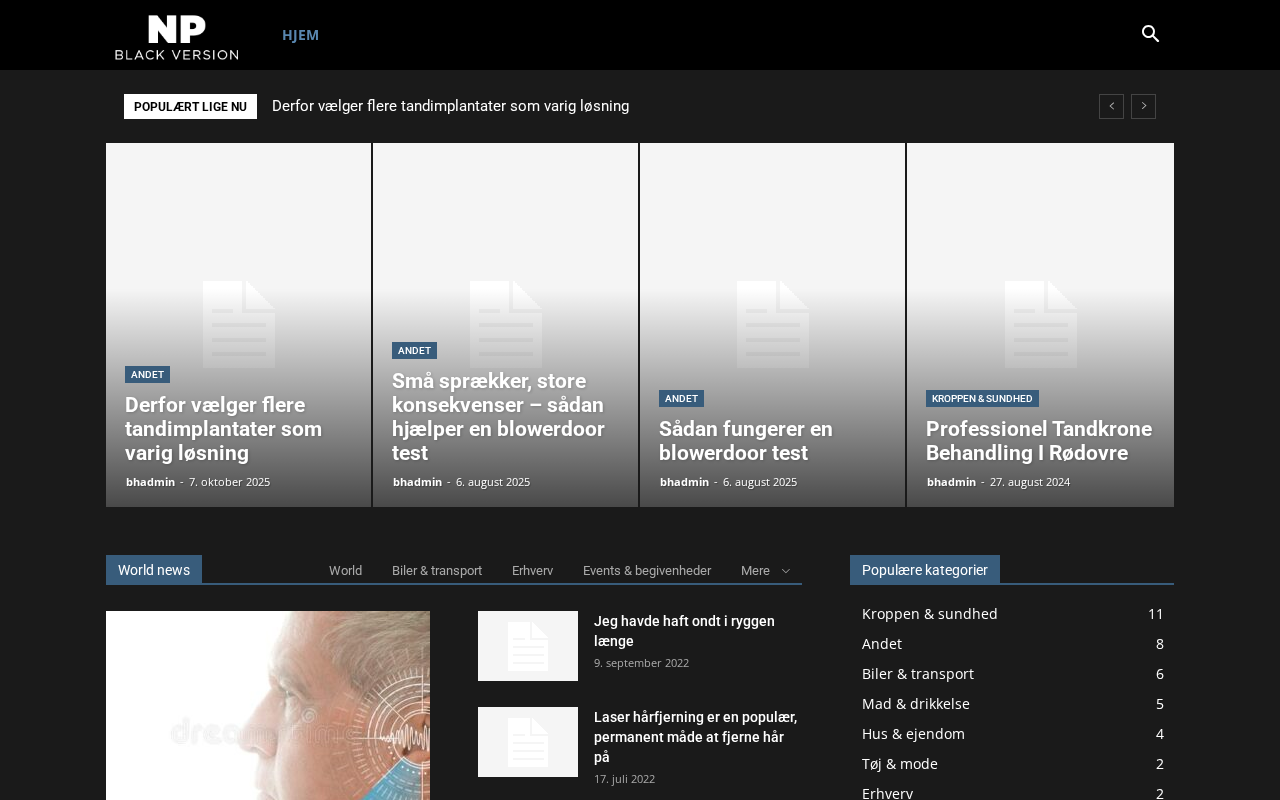Open 'Små sprækker, store konsekvenser' article
Image resolution: width=1280 pixels, height=800 pixels.
tap(498, 417)
